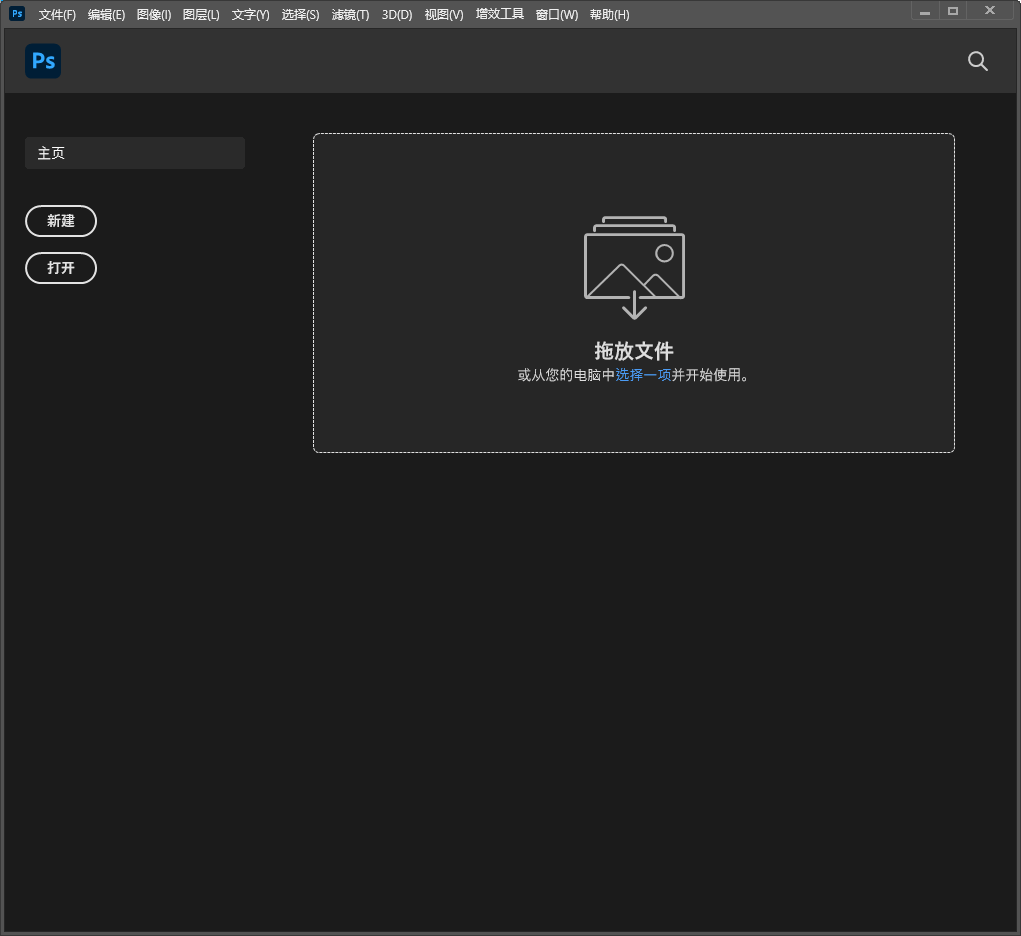The height and width of the screenshot is (936, 1021).
Task: Click the 选择一项 link to browse files
Action: click(643, 375)
